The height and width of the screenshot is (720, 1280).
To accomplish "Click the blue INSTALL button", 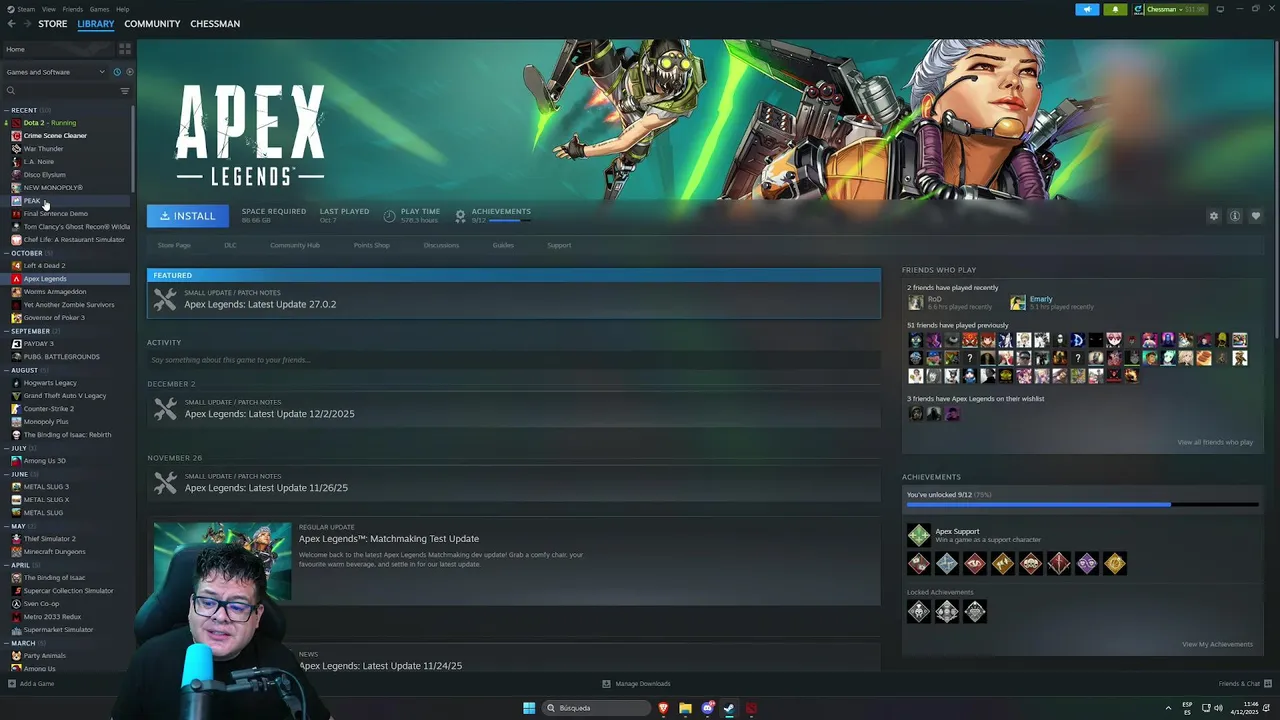I will (x=187, y=216).
